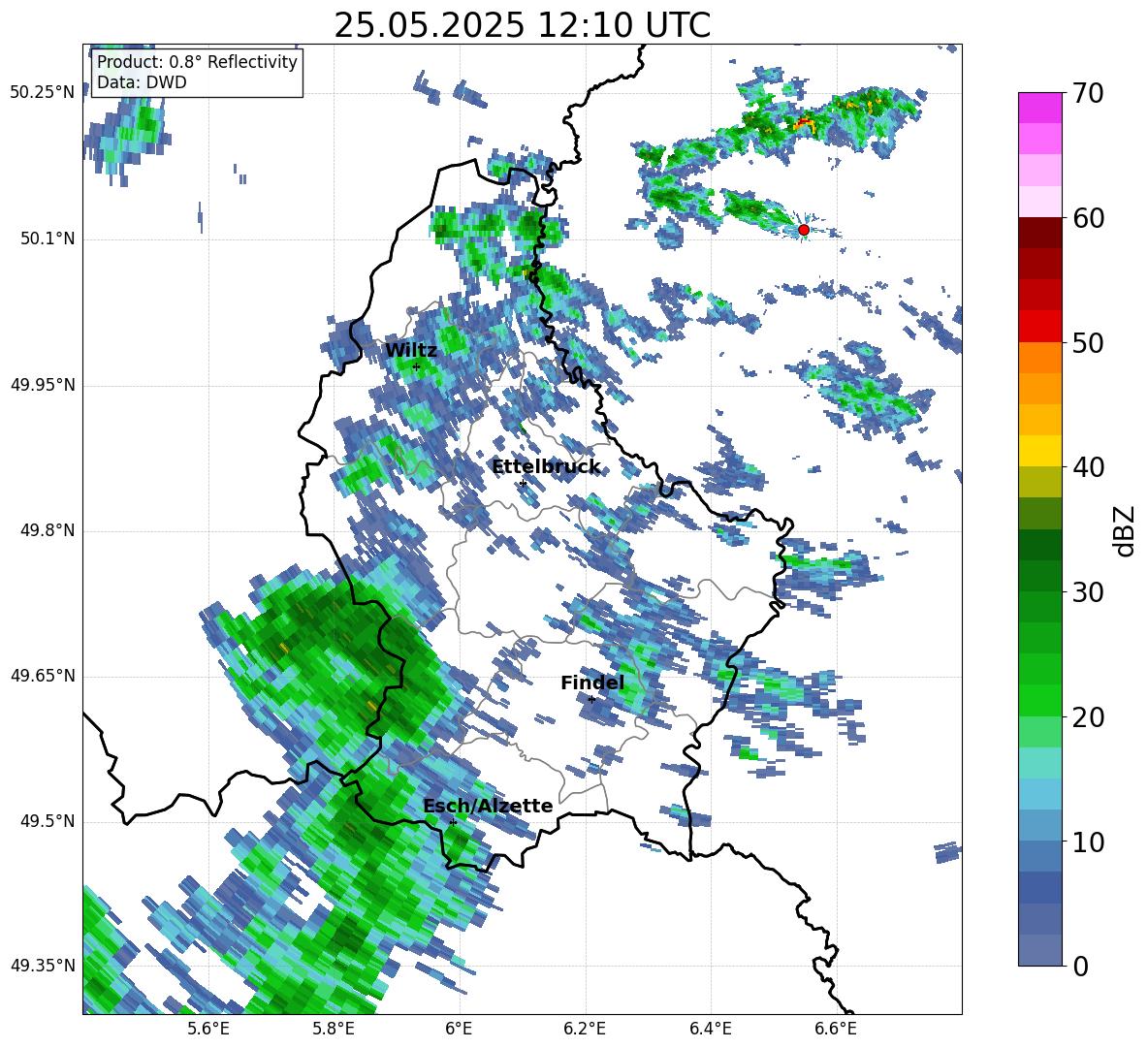Click the 49.65°N latitude label
The image size is (1148, 1048).
pyautogui.click(x=43, y=676)
